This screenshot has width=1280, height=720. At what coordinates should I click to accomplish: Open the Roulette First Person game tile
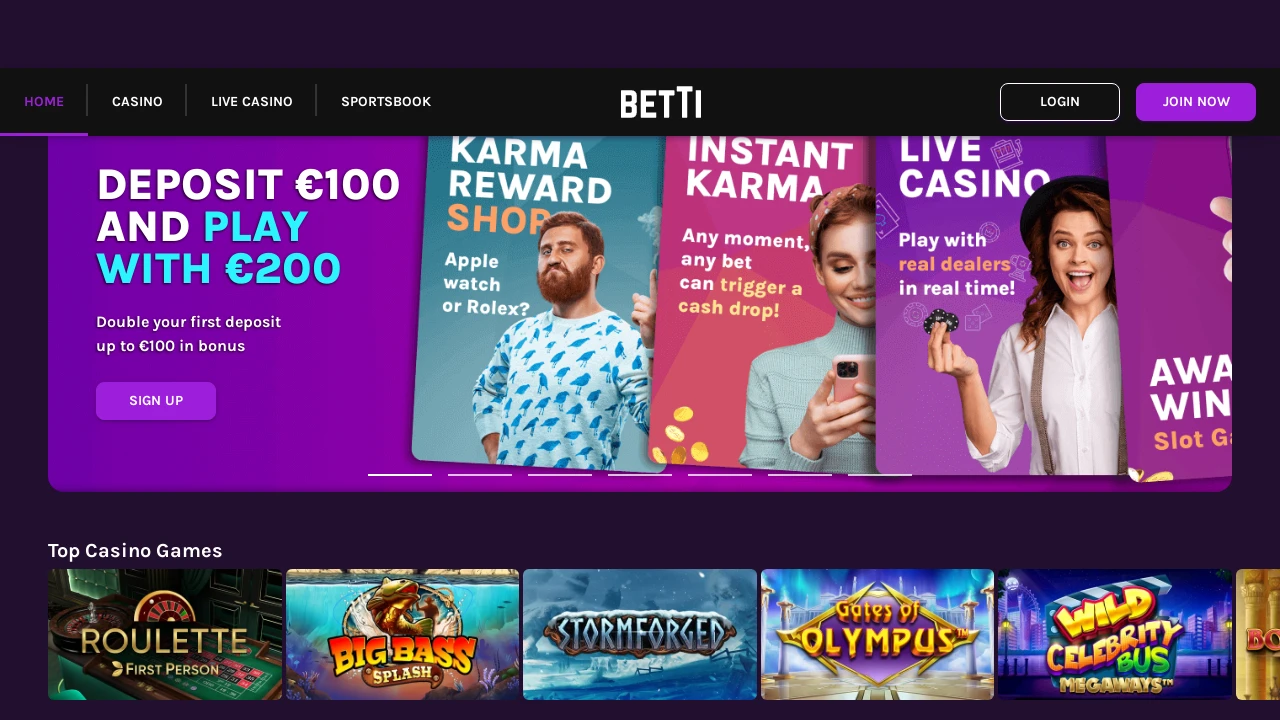[165, 634]
